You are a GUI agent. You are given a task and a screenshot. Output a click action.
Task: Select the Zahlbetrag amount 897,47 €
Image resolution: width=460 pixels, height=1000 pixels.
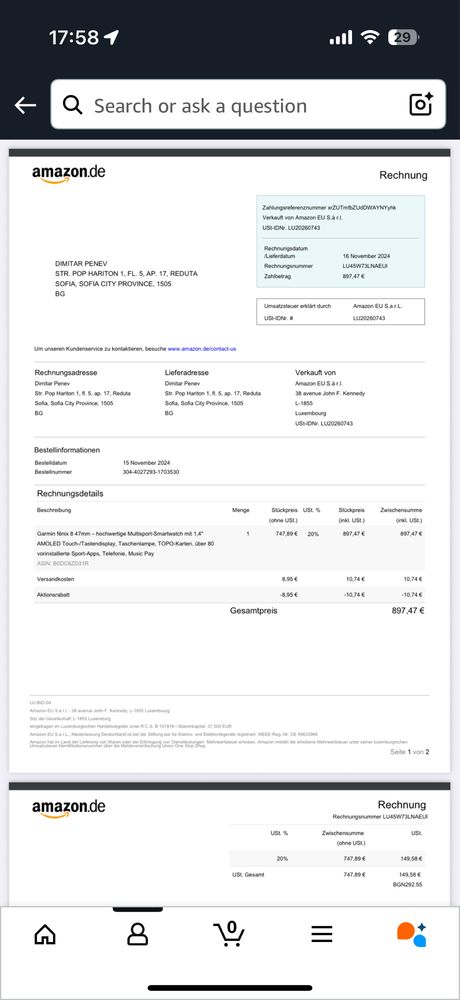point(353,276)
